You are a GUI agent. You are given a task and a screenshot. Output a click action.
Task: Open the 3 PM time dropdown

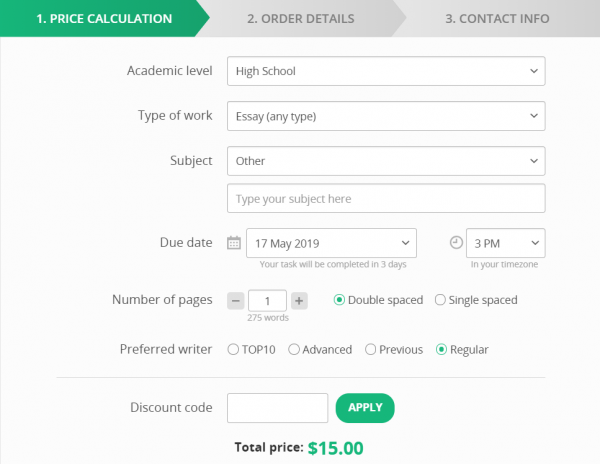point(505,243)
